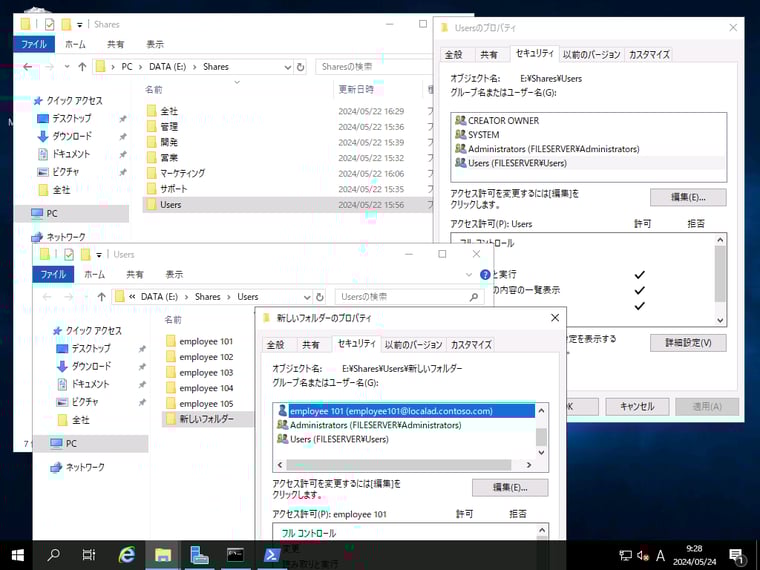Click the refresh icon in Shares address bar
This screenshot has height=570, width=760.
pyautogui.click(x=300, y=67)
